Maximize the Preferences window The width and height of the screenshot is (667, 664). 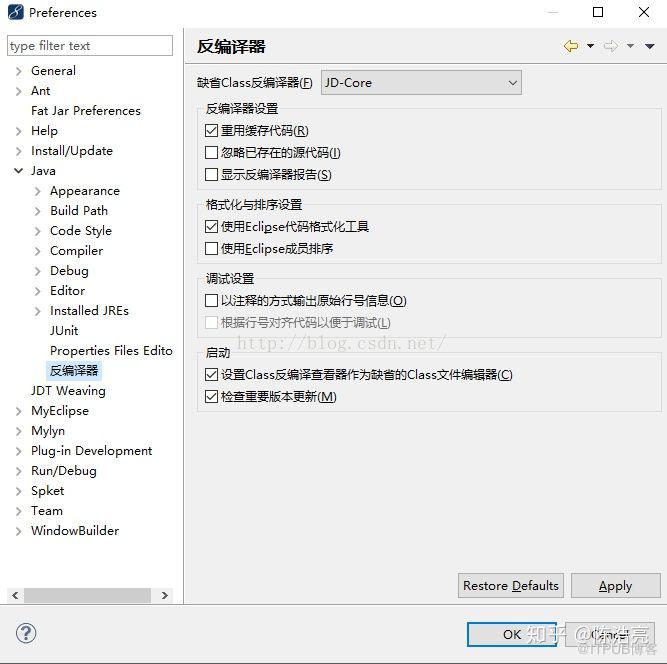[x=598, y=12]
